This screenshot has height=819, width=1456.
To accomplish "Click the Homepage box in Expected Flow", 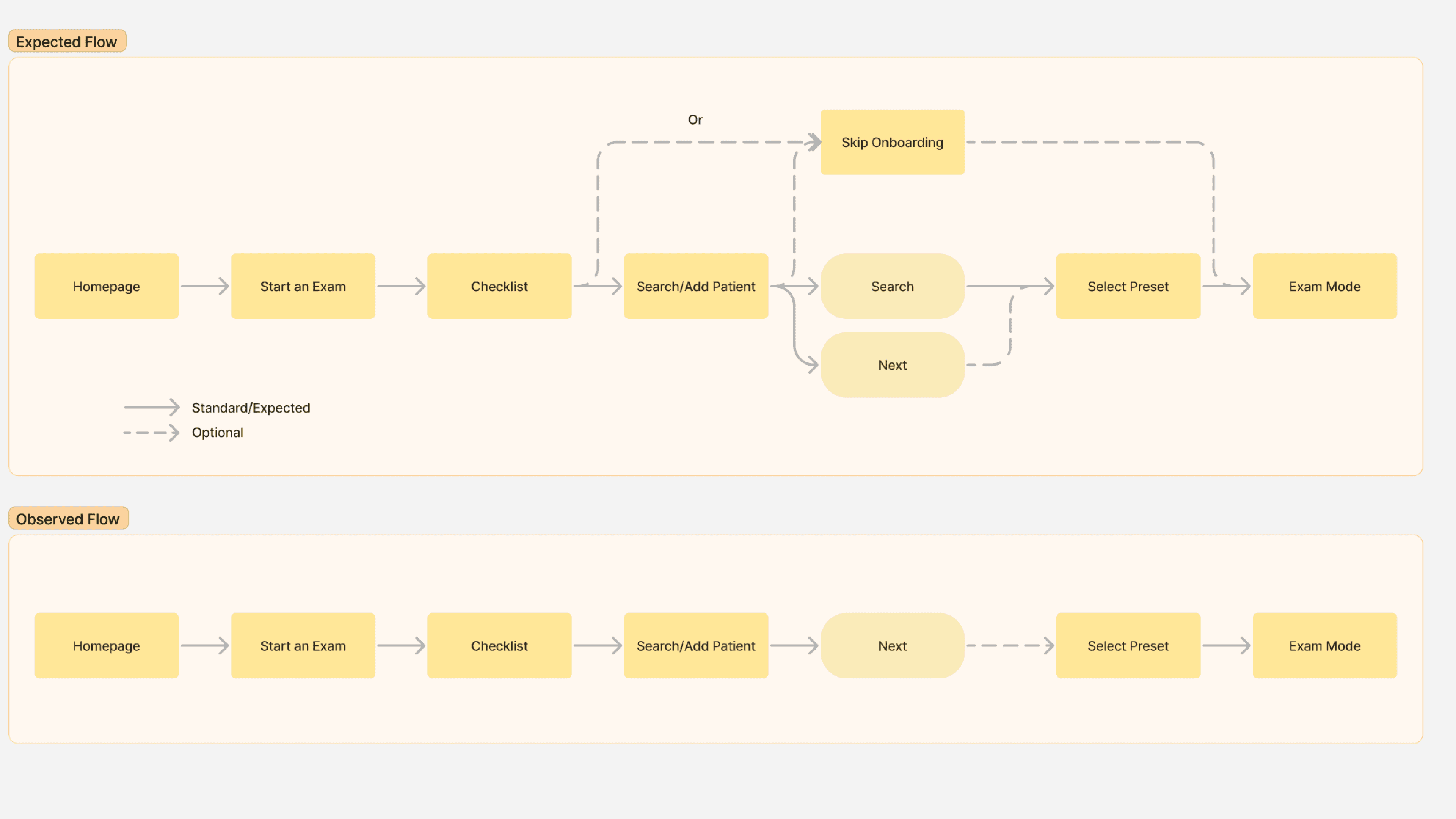I will [106, 286].
